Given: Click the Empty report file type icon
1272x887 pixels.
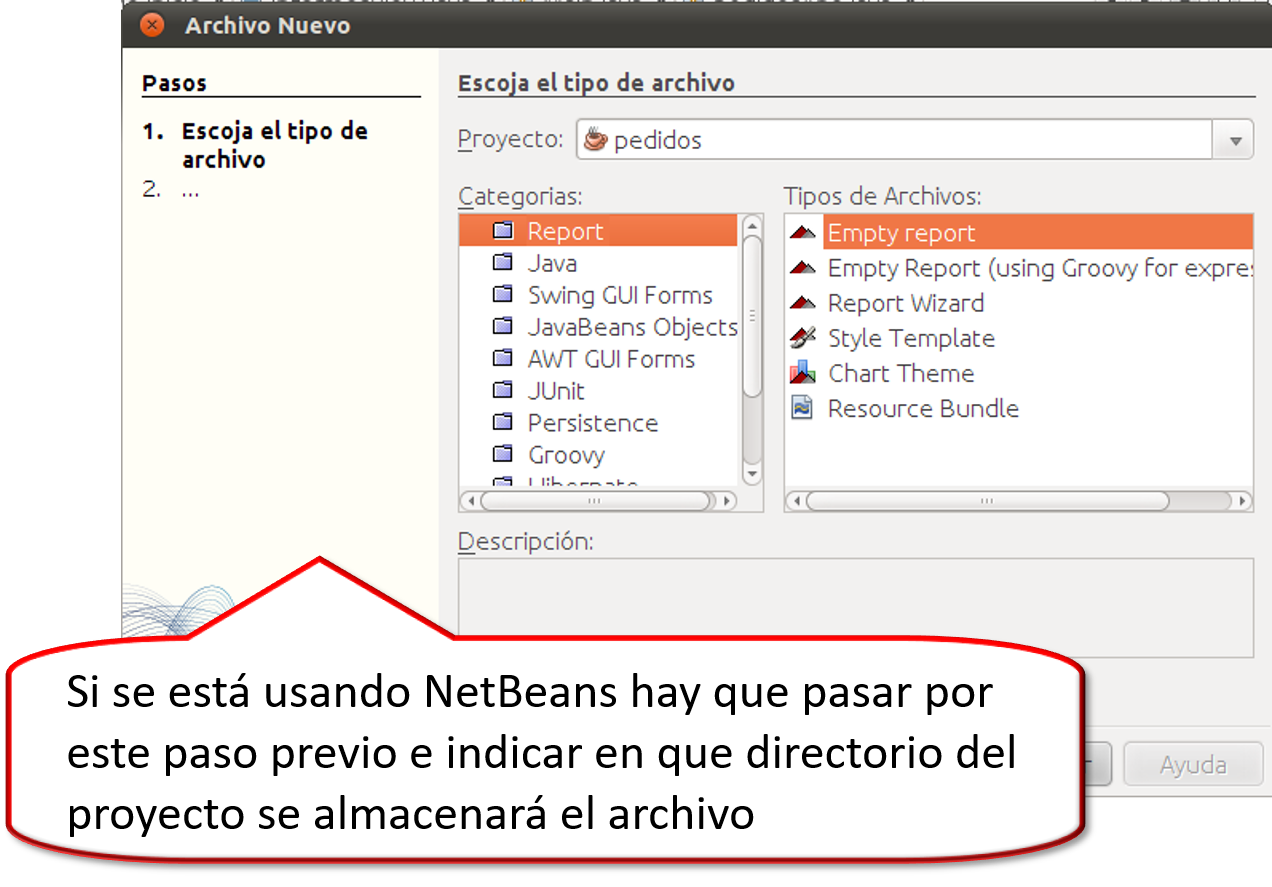Looking at the screenshot, I should pos(803,233).
